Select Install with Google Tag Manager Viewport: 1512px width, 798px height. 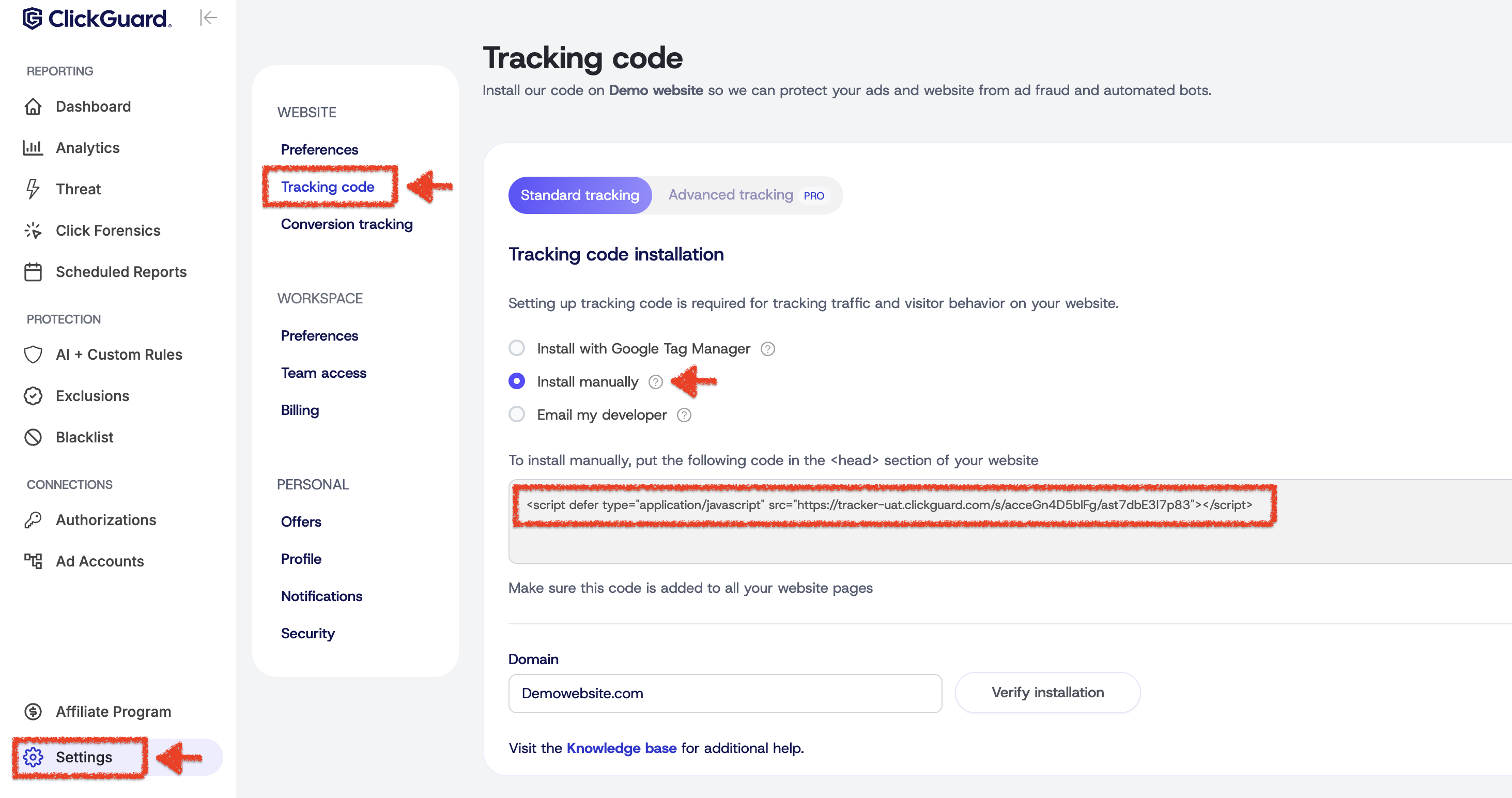pos(517,348)
